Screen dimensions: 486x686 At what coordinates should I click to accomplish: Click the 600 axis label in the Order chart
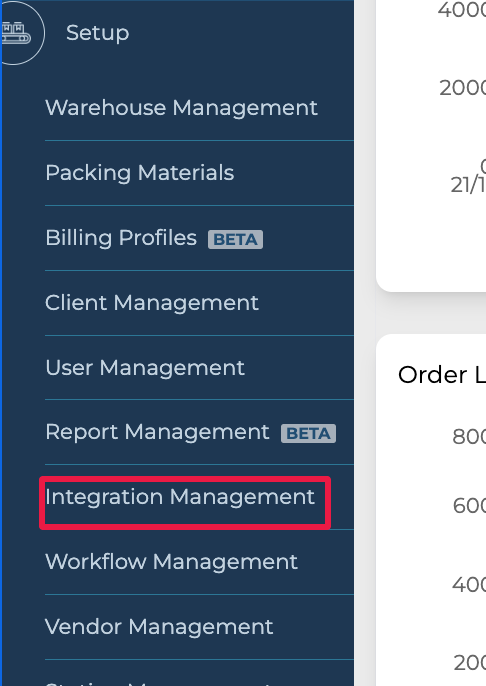[x=469, y=506]
